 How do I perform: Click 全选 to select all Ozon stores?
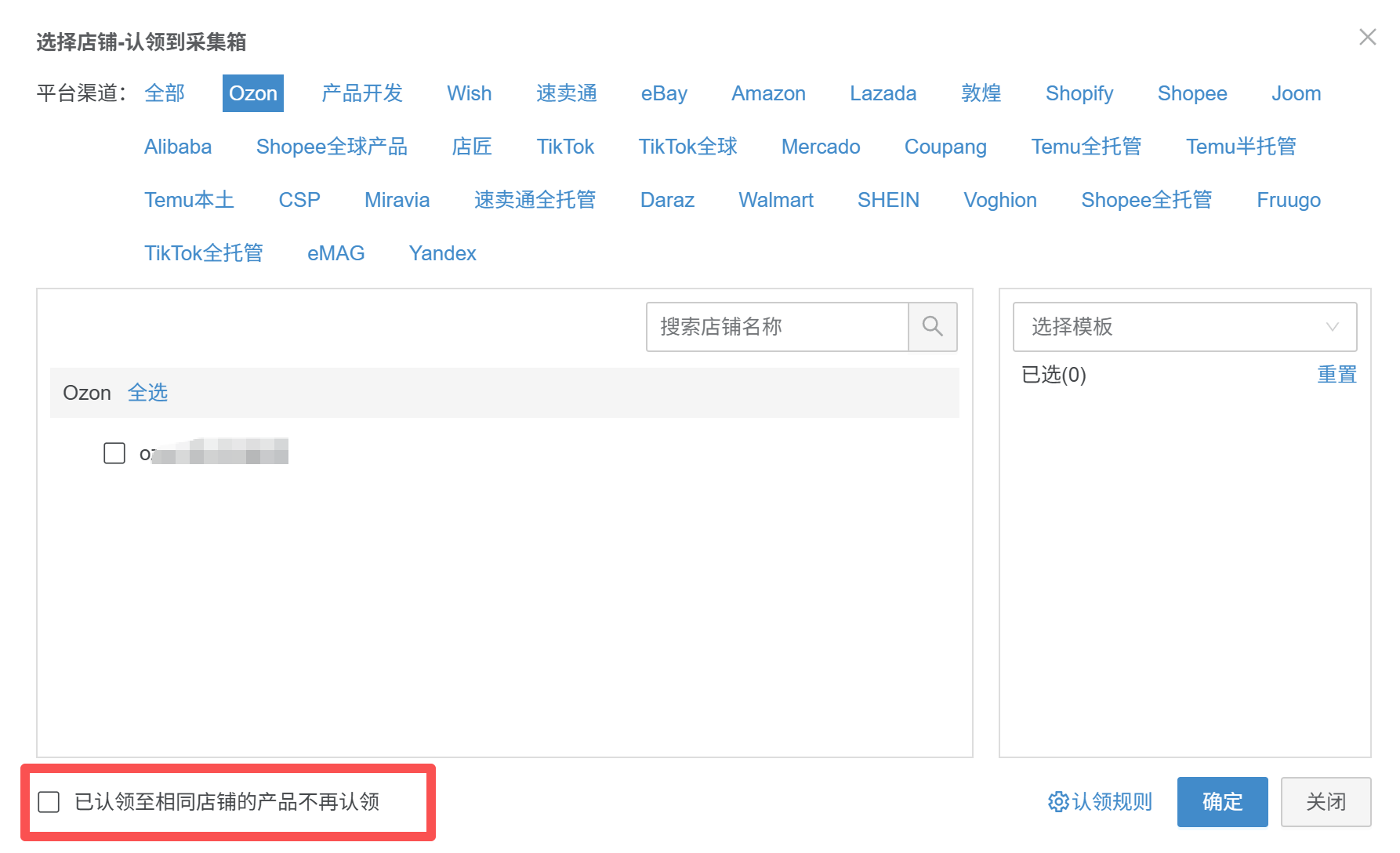click(x=147, y=392)
